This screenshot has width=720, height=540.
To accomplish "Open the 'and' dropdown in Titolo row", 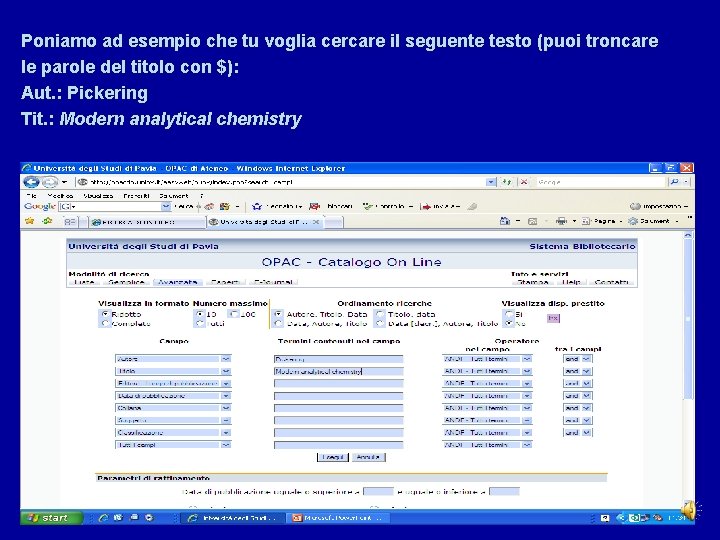I will tap(578, 371).
